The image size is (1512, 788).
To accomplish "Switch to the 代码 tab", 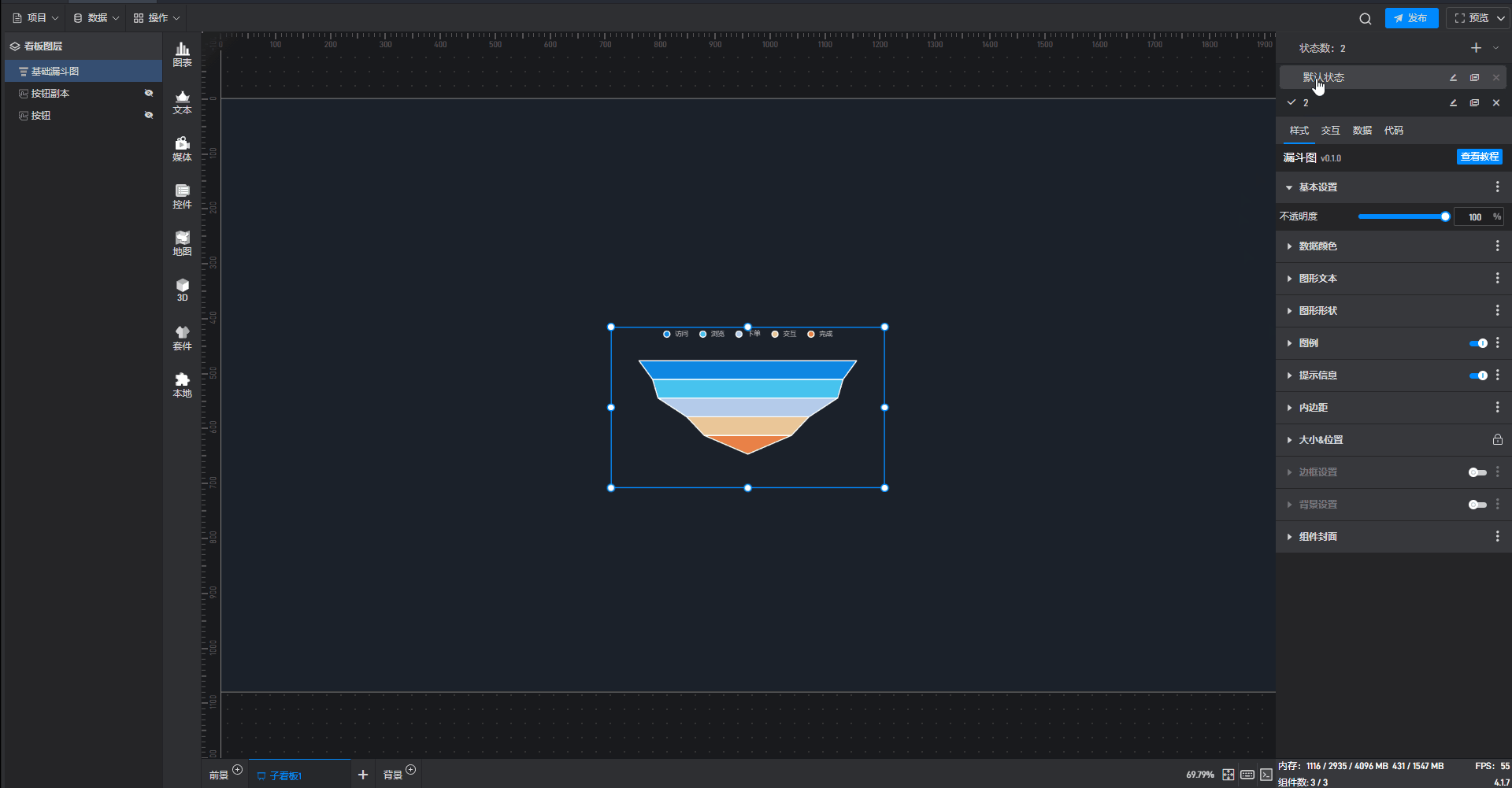I will click(x=1393, y=131).
